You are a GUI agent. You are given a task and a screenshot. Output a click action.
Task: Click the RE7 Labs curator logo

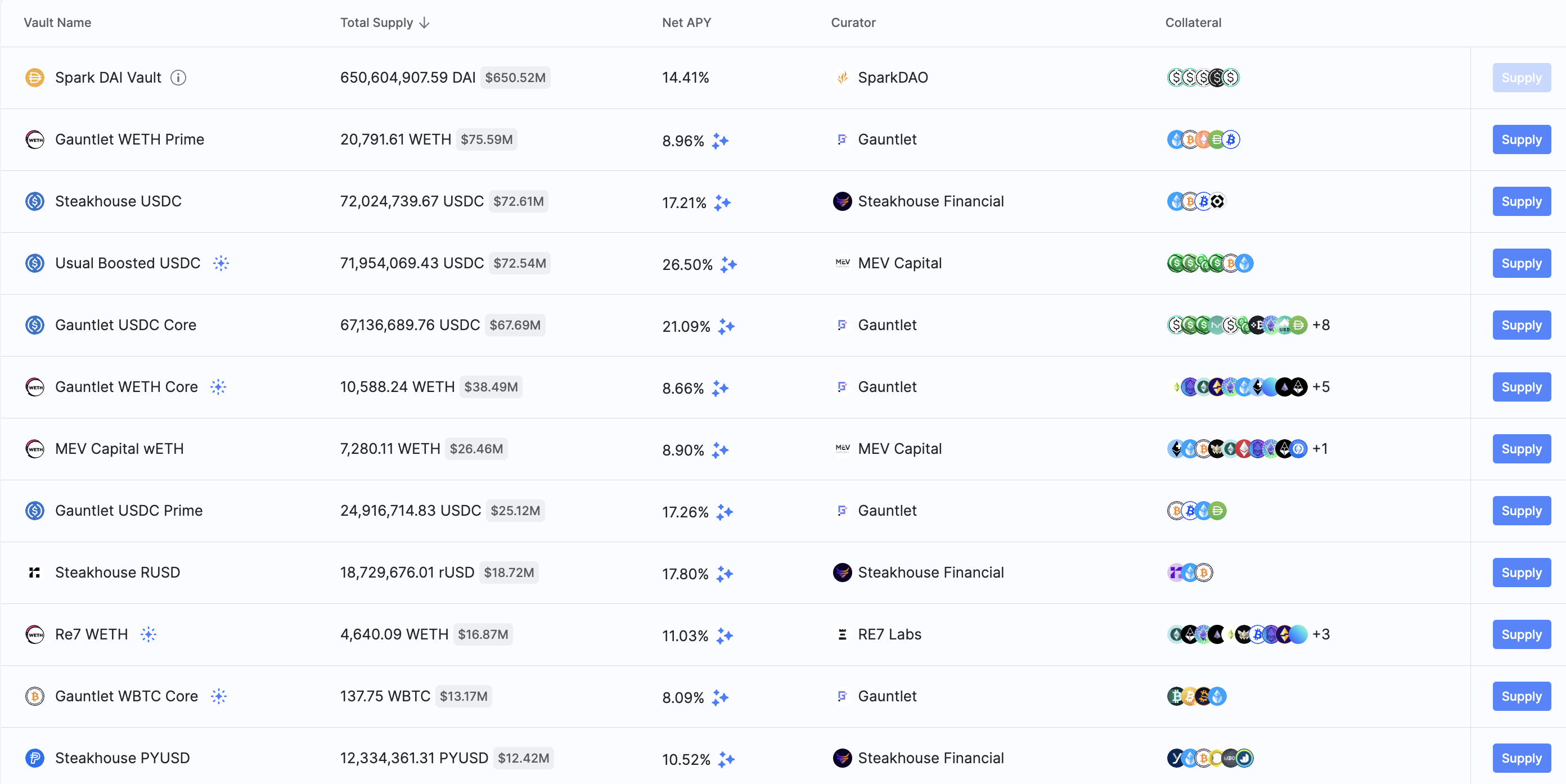click(x=842, y=634)
